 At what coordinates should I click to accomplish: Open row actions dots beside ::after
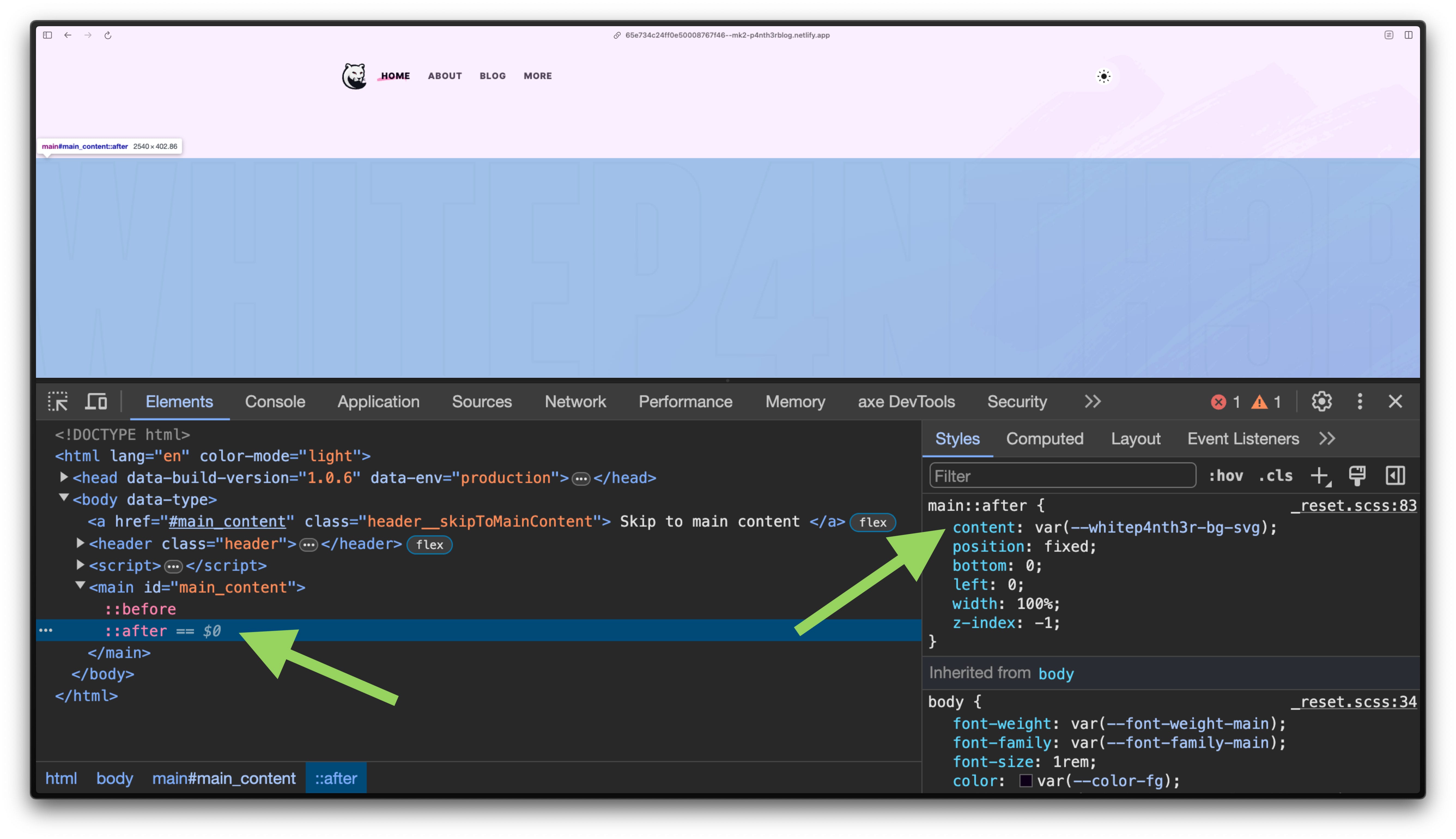point(45,630)
